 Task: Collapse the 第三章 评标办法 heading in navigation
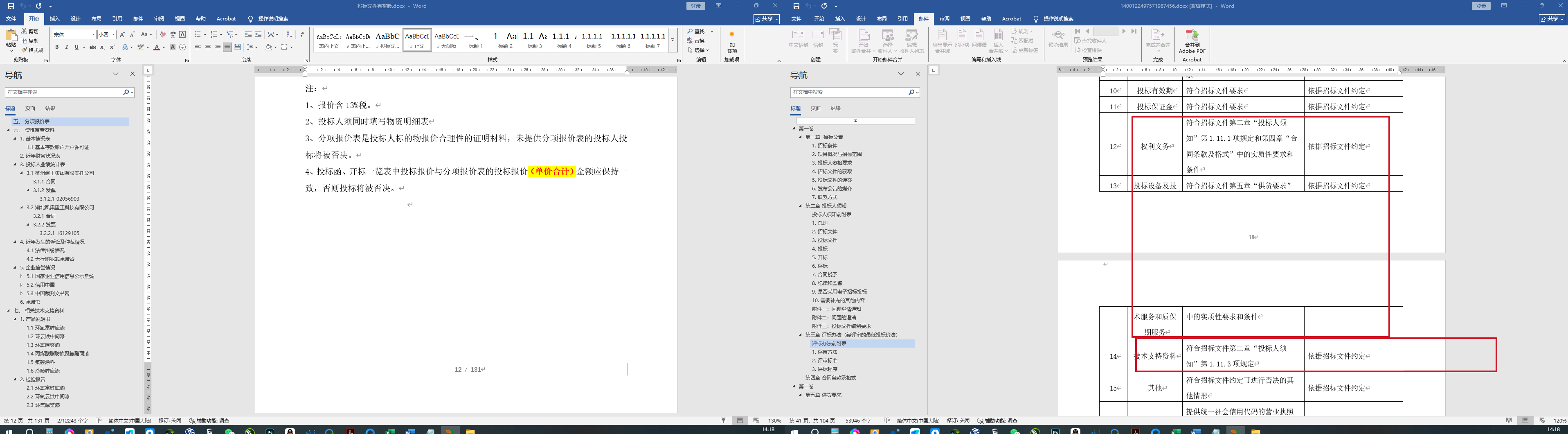[801, 335]
